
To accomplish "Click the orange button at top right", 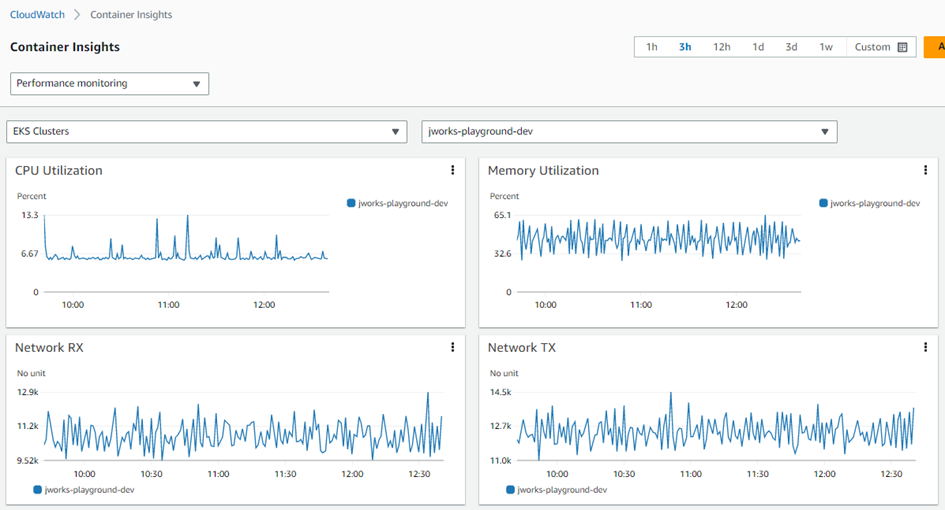I will 934,47.
